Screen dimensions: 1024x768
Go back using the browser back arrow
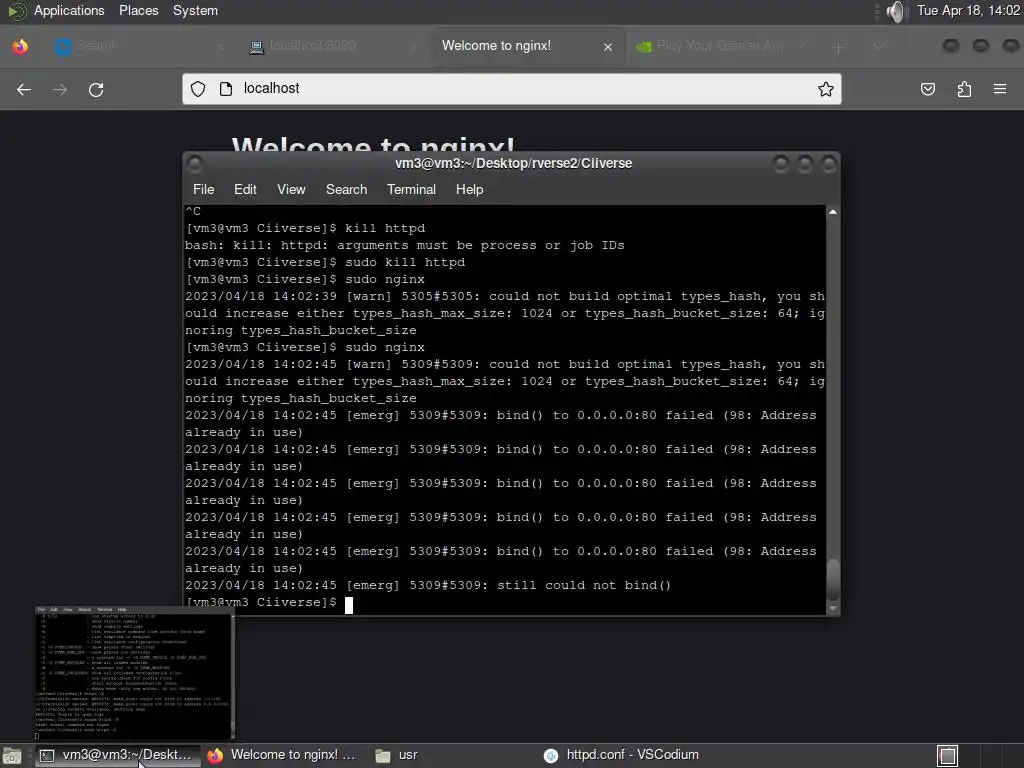[24, 89]
